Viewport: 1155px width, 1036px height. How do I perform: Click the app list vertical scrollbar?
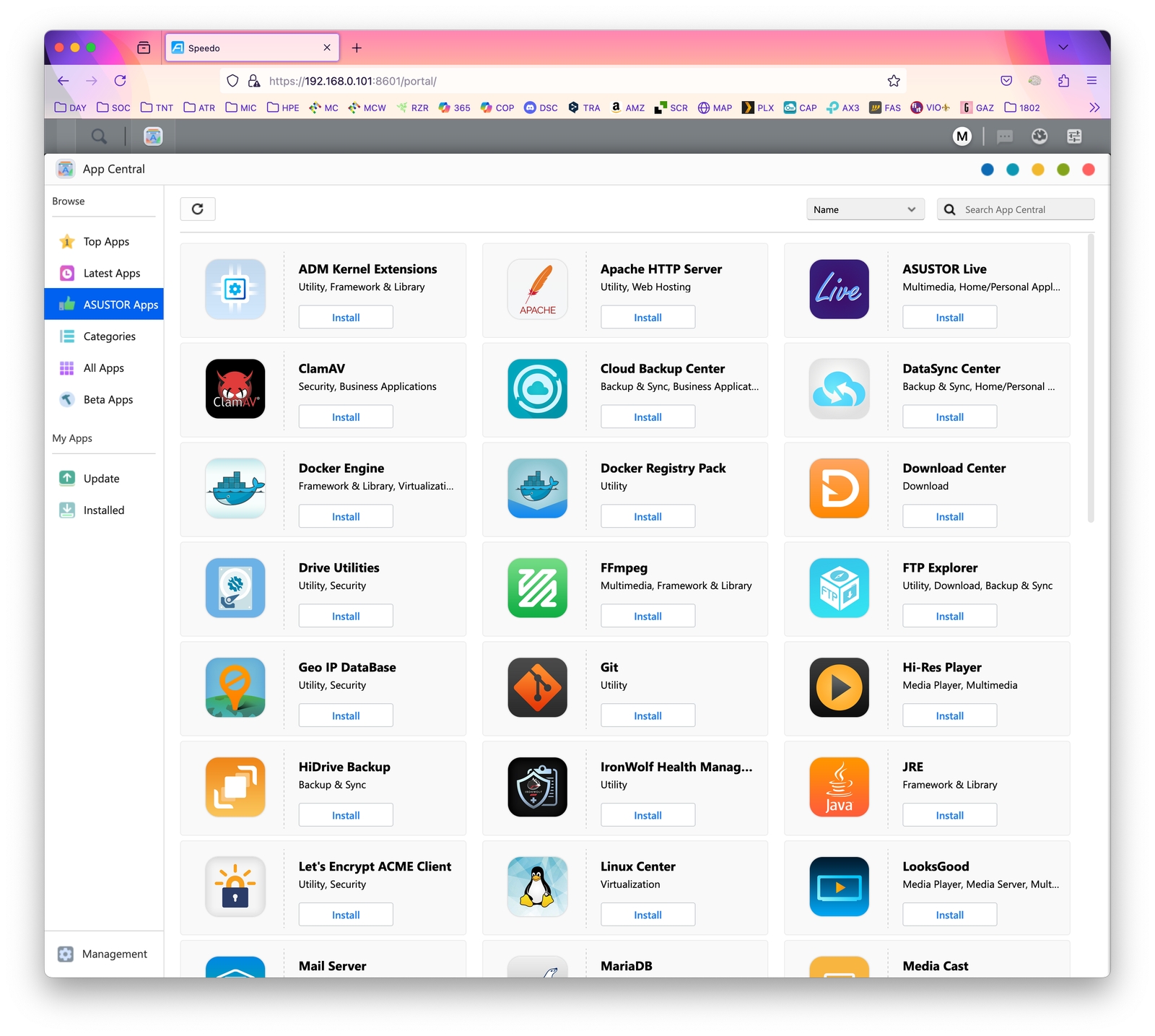pyautogui.click(x=1091, y=378)
